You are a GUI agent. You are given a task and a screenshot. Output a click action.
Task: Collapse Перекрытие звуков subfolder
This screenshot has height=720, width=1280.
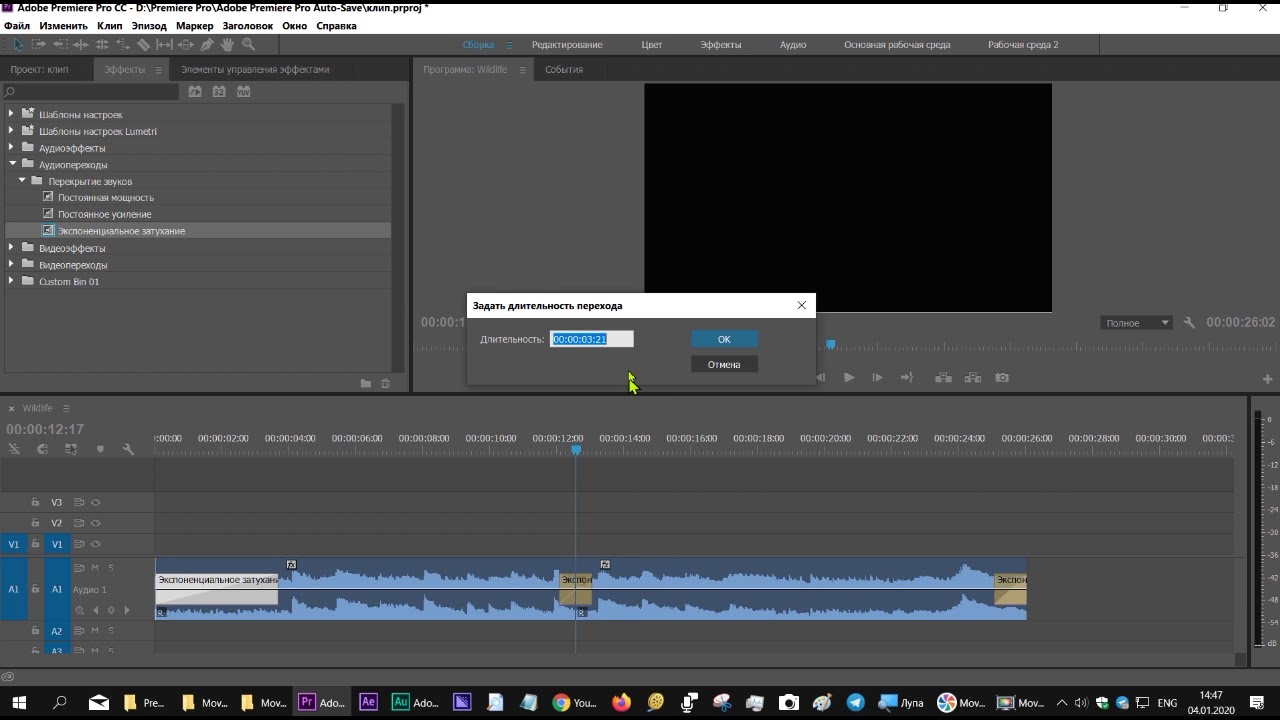pos(22,181)
